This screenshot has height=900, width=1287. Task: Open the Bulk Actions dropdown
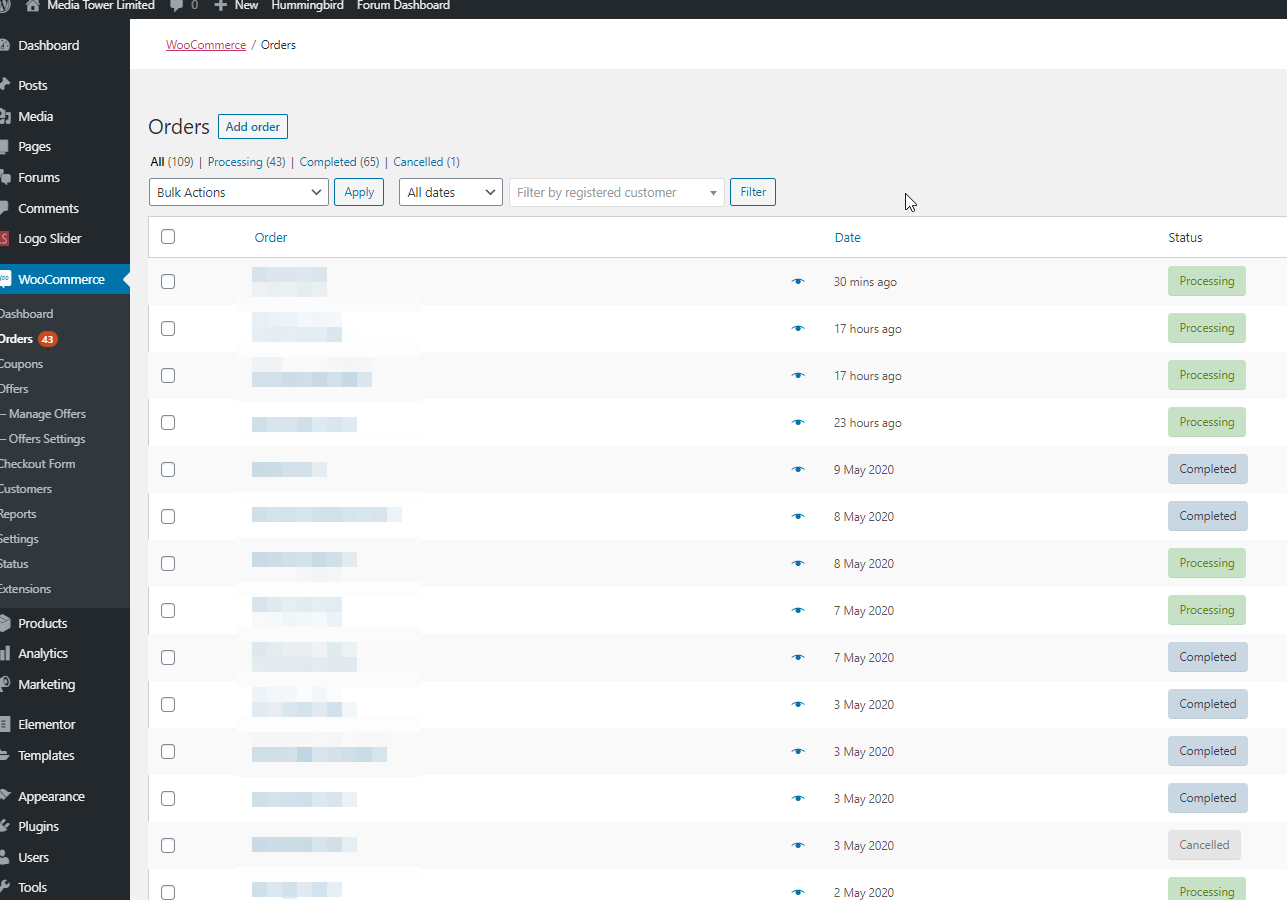pyautogui.click(x=238, y=192)
